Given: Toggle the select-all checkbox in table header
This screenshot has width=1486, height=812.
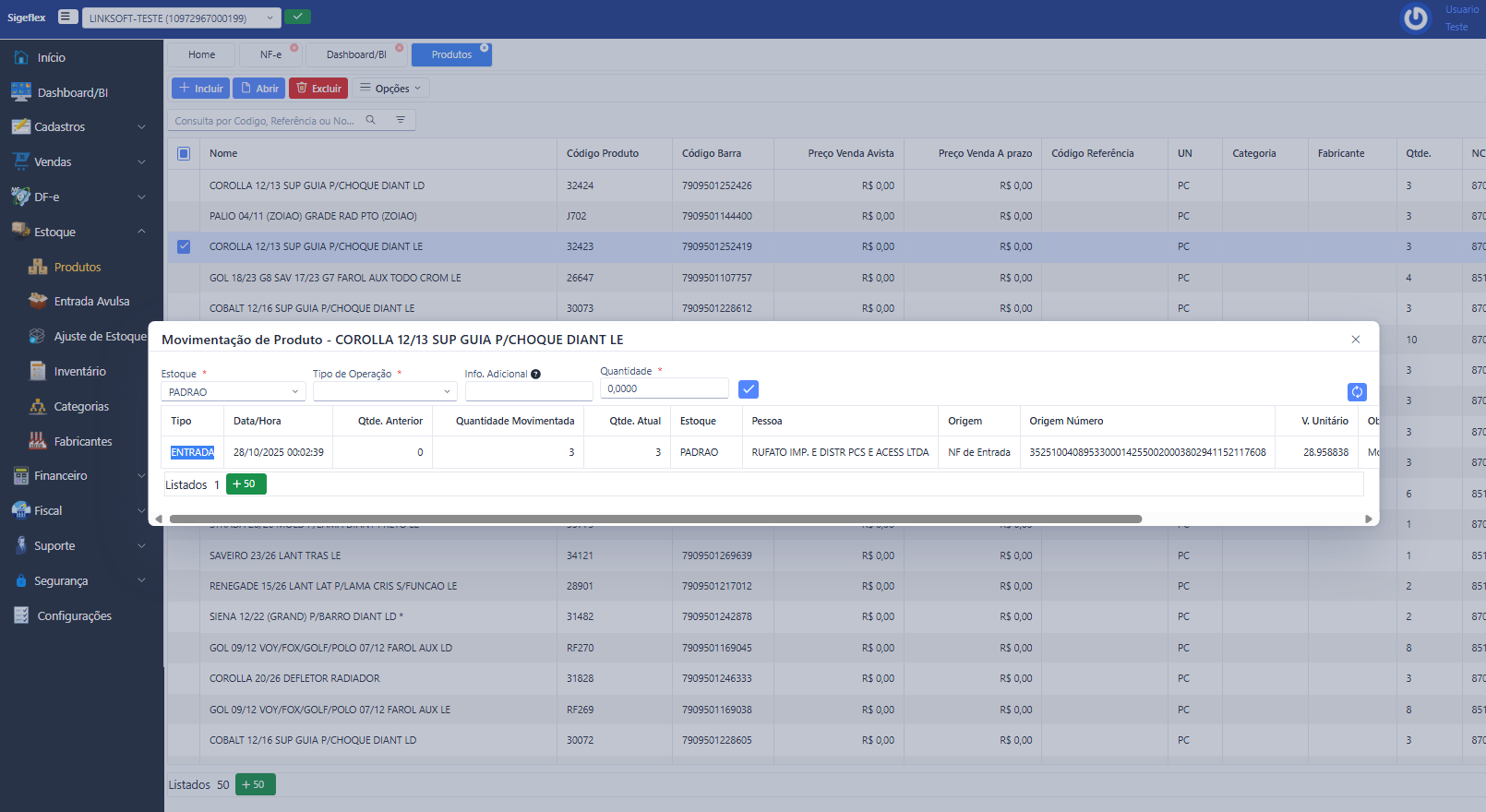Looking at the screenshot, I should 184,154.
